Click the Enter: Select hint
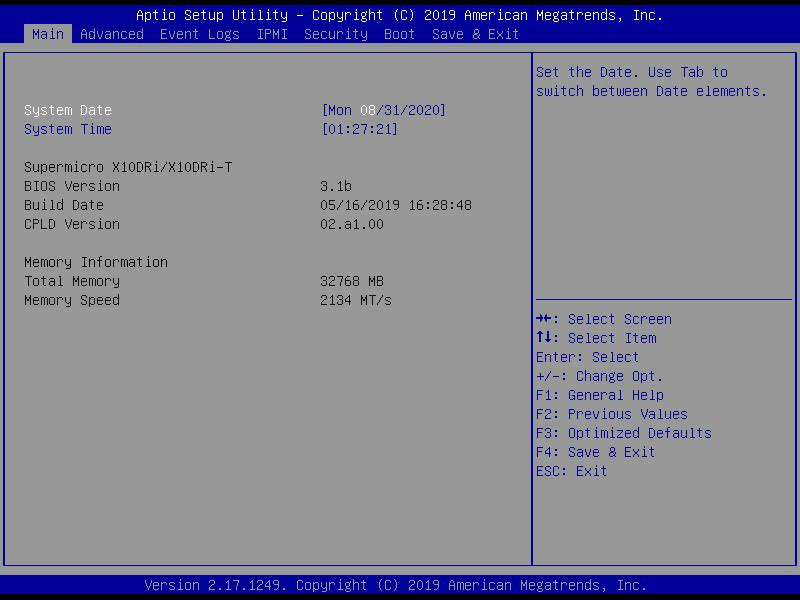This screenshot has height=600, width=800. coord(587,357)
